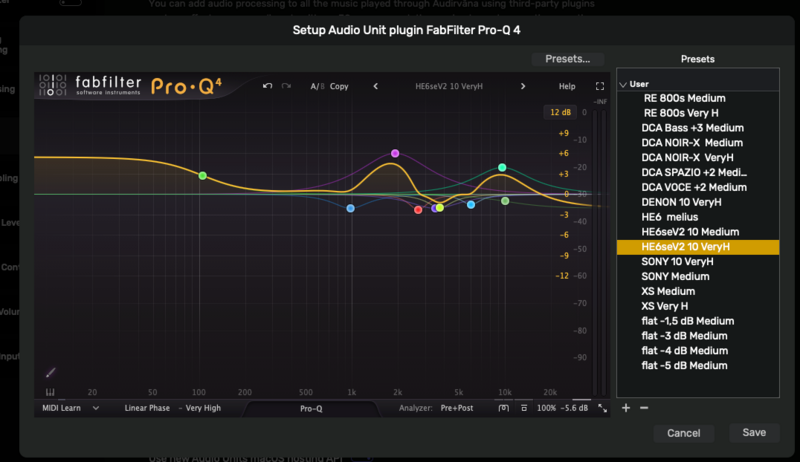Open the 12 dB display range dropdown

[560, 112]
